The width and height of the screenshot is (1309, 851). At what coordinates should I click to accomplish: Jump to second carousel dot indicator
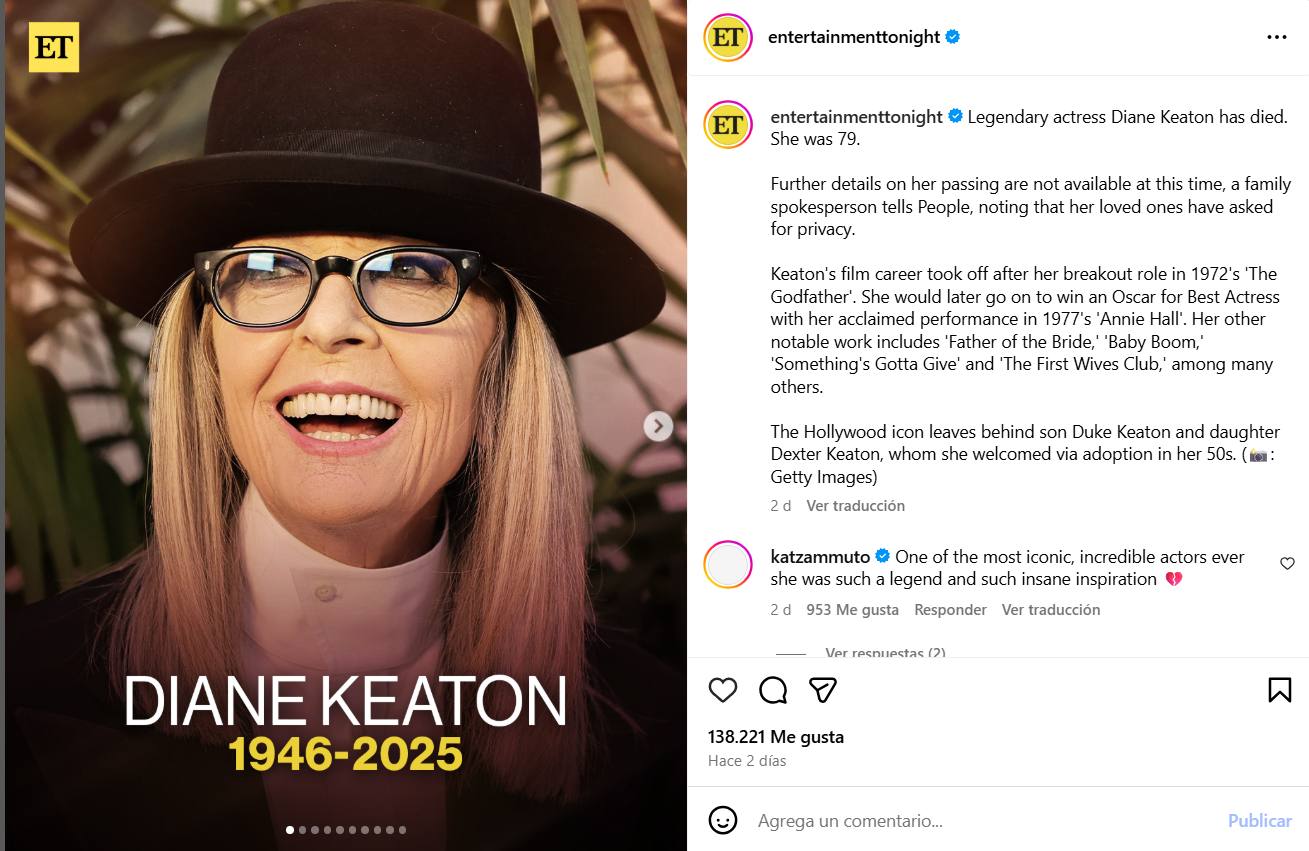coord(302,830)
